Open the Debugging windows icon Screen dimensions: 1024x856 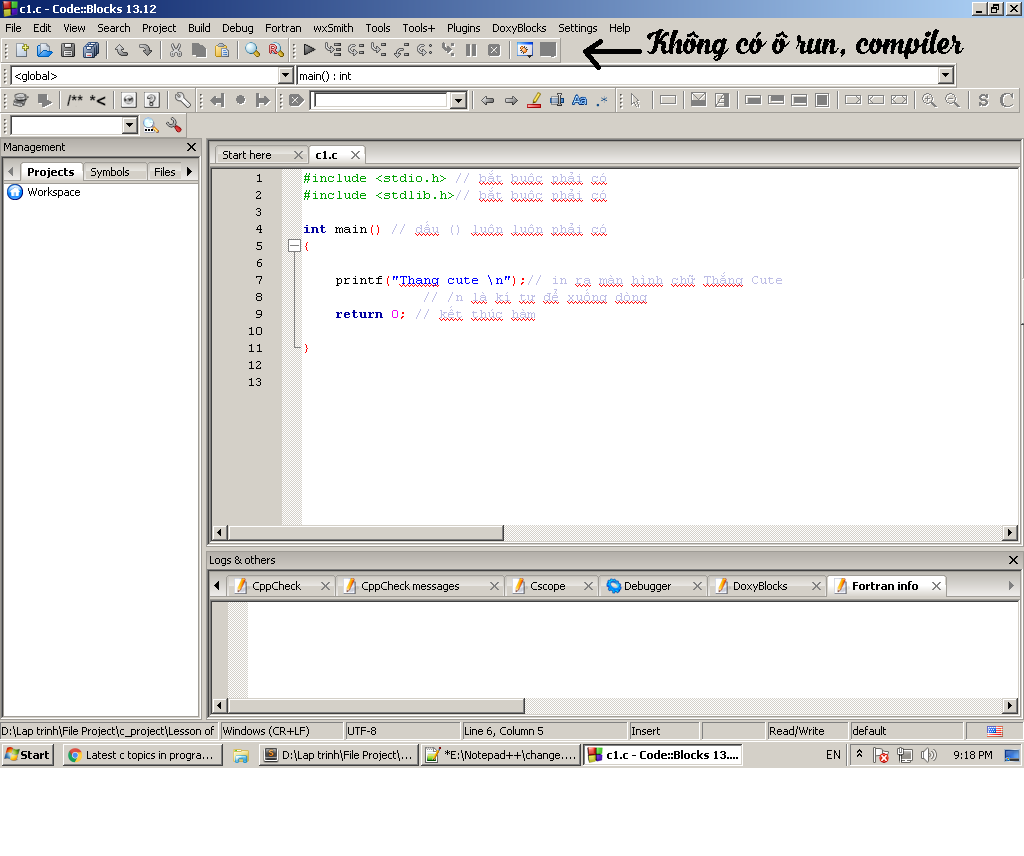click(x=524, y=50)
